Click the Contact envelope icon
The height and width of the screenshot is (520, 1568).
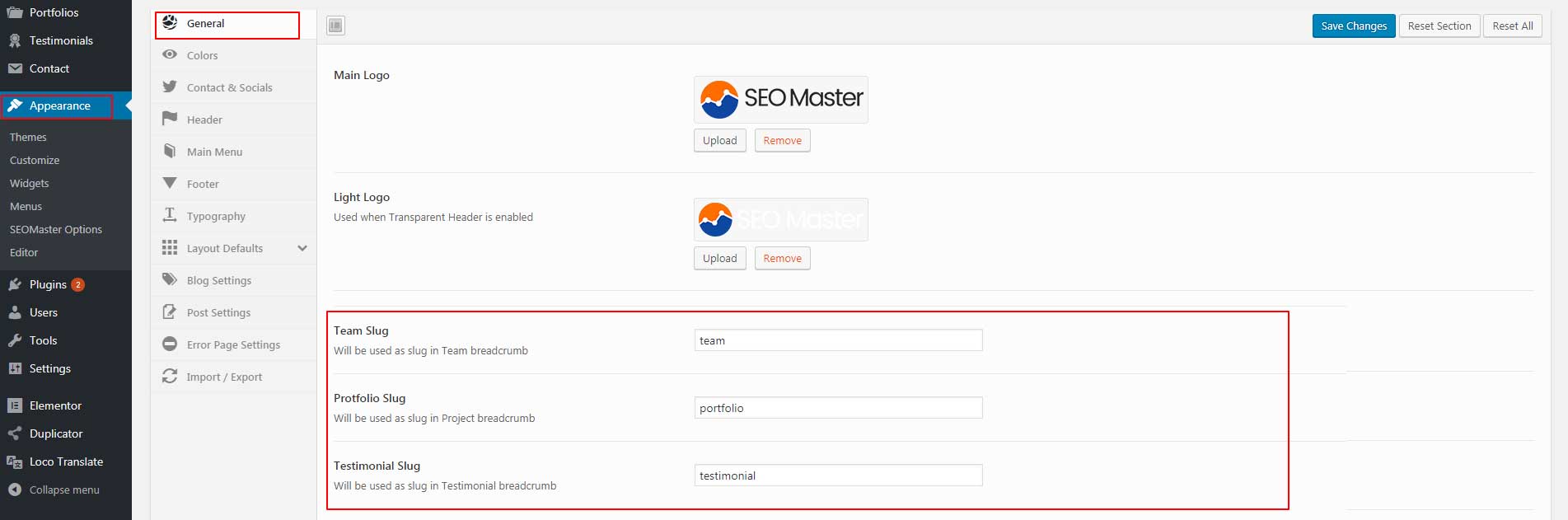coord(15,68)
